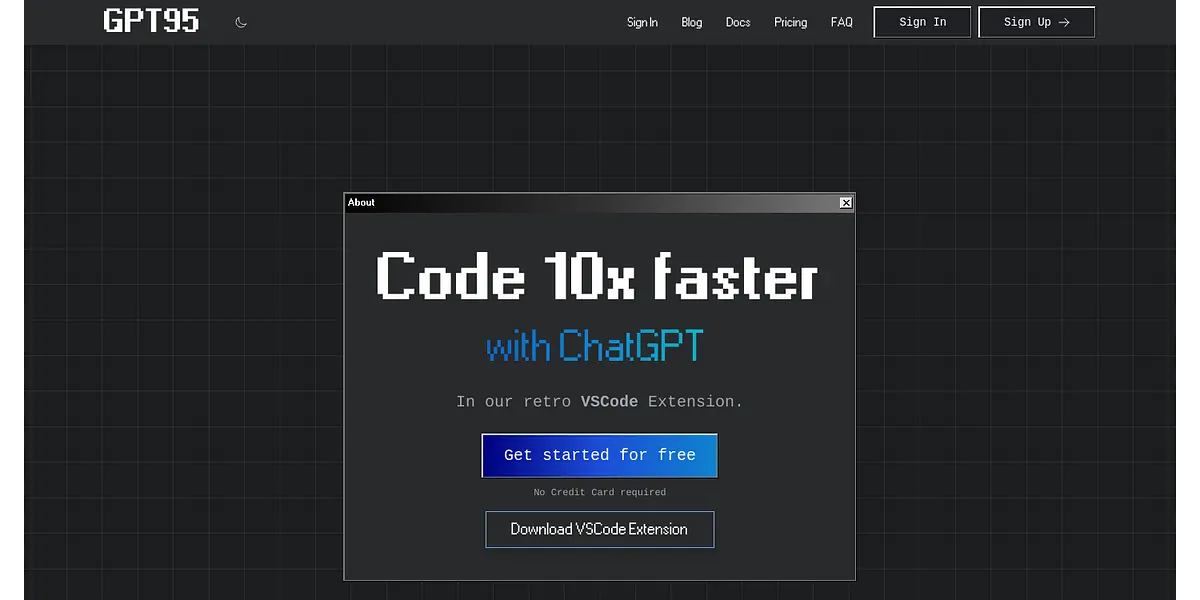Click the blue 'Get started for free' button

tap(599, 455)
